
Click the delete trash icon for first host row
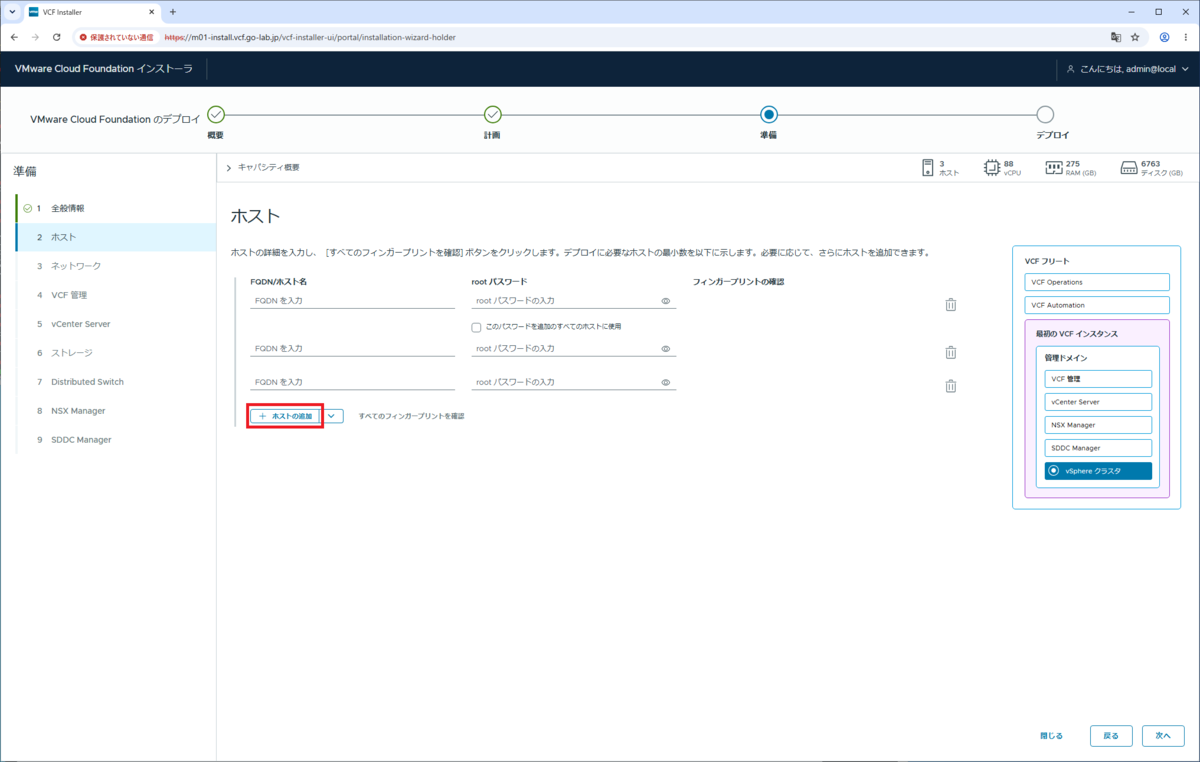pos(951,304)
